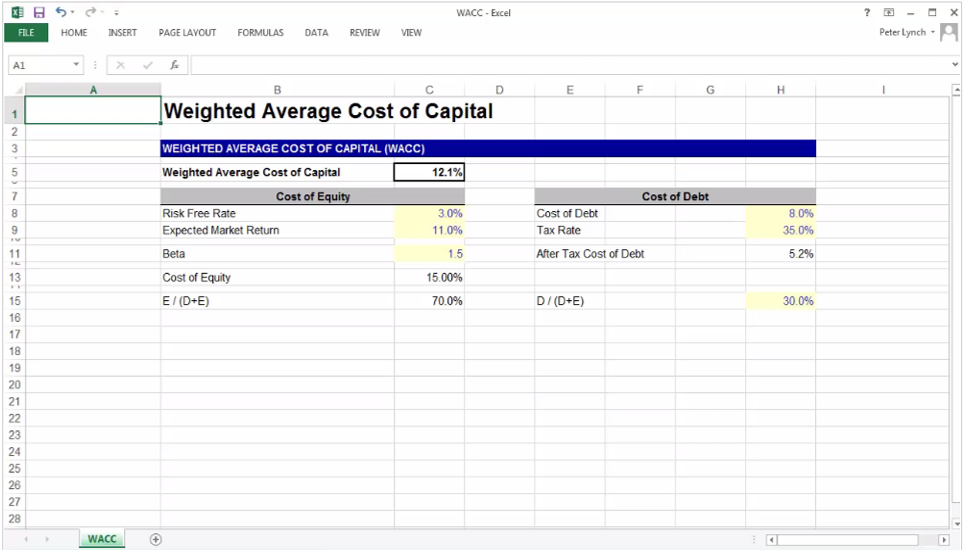Expand the Name Box dropdown arrow

pyautogui.click(x=76, y=64)
